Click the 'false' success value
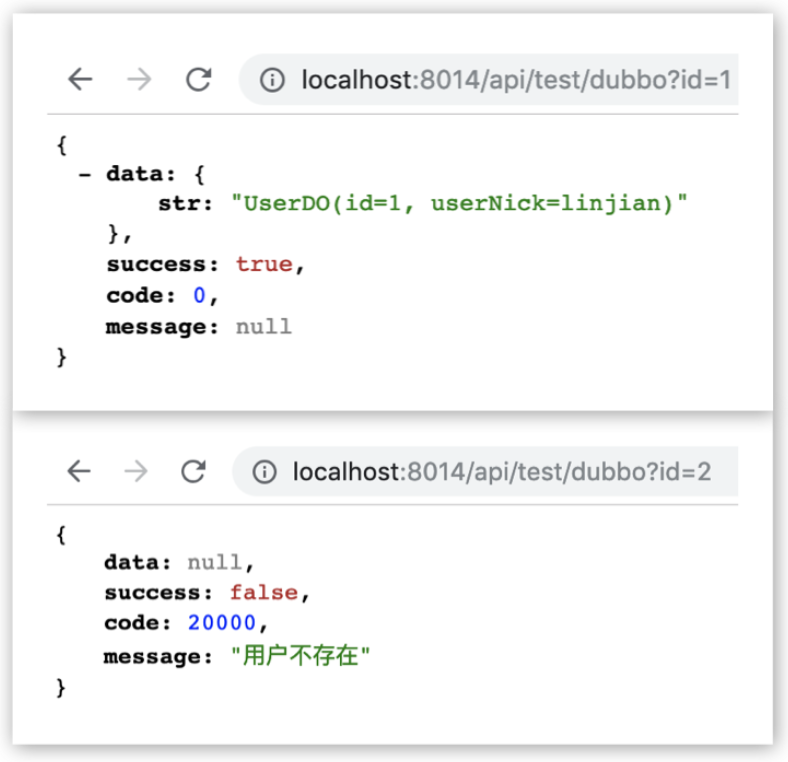 [264, 592]
